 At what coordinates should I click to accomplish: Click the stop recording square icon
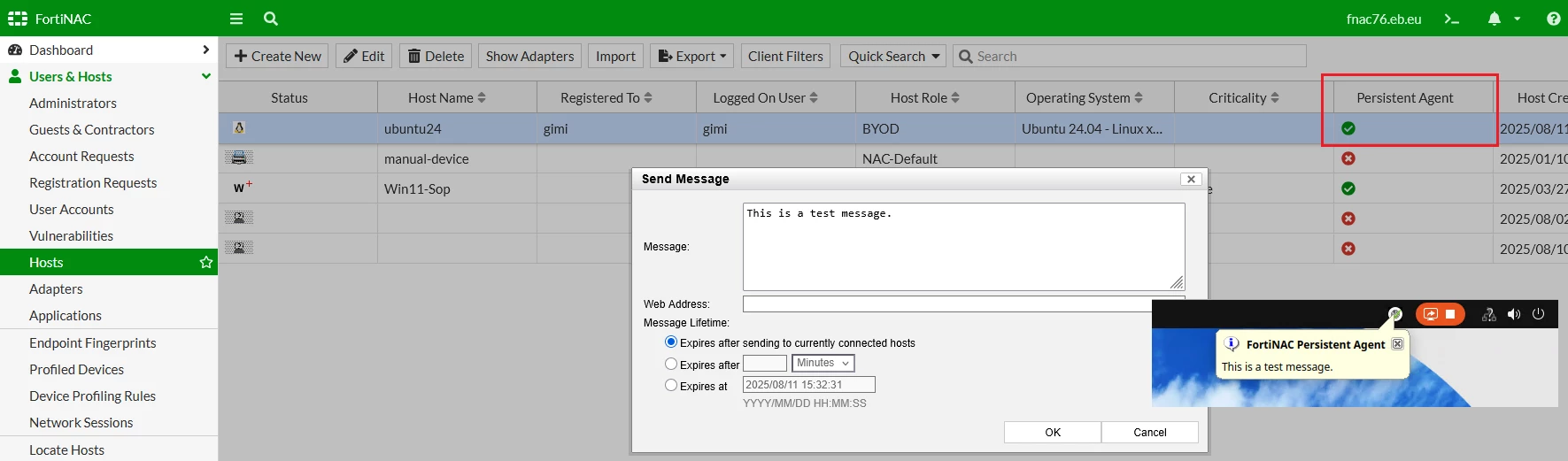1450,314
